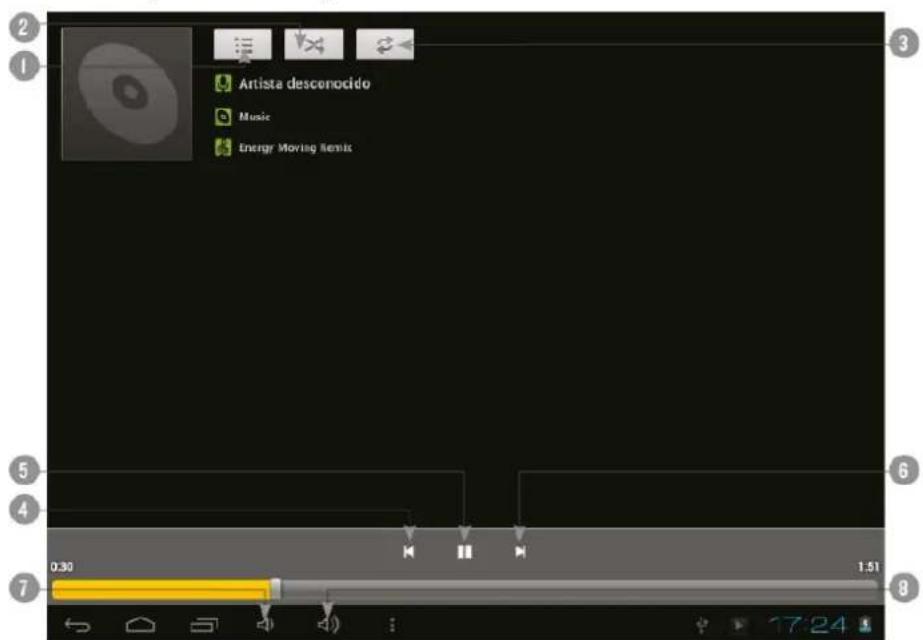Toggle repeat playback mode
923x640 pixels.
click(x=385, y=44)
